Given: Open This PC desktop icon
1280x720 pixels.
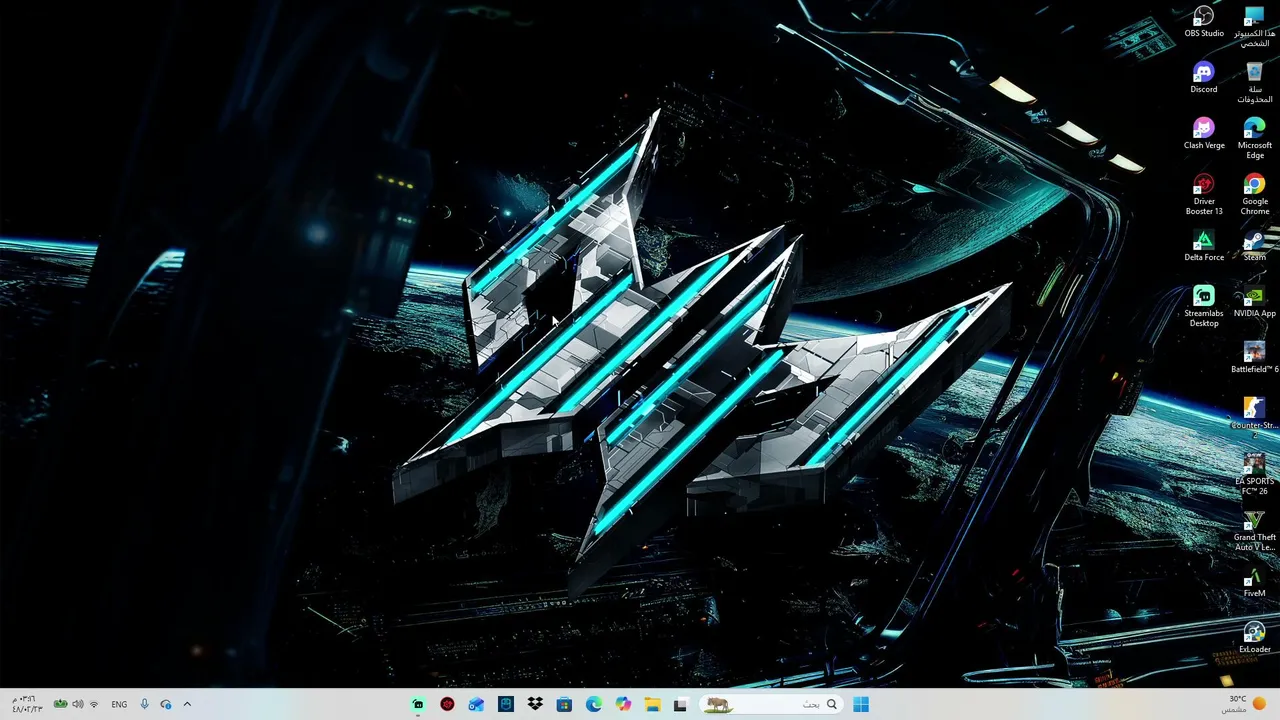Looking at the screenshot, I should (x=1255, y=27).
